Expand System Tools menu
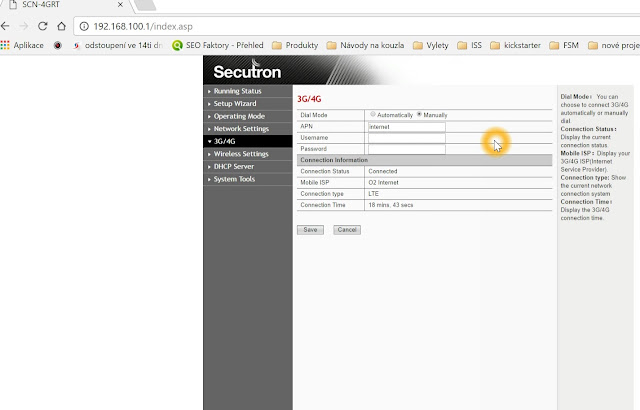 [x=248, y=179]
